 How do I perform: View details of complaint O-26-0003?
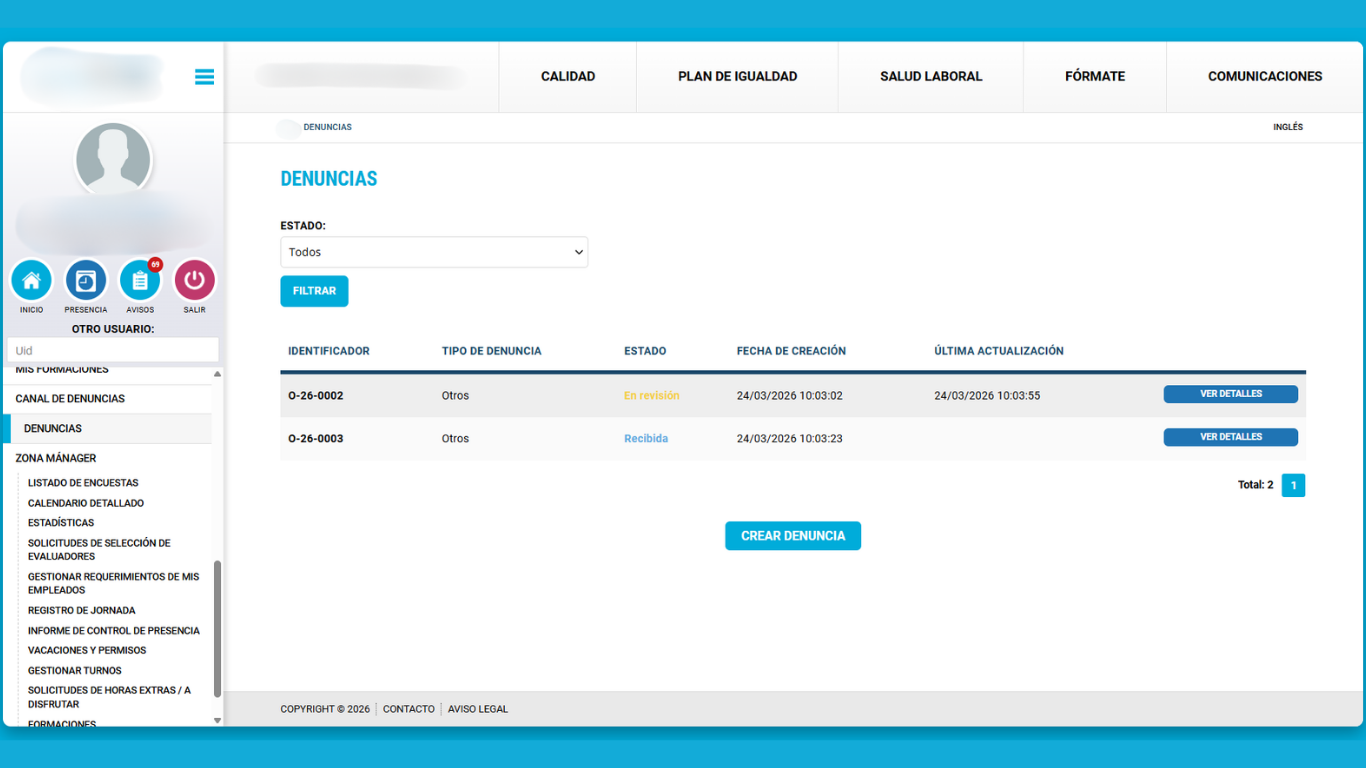point(1230,437)
